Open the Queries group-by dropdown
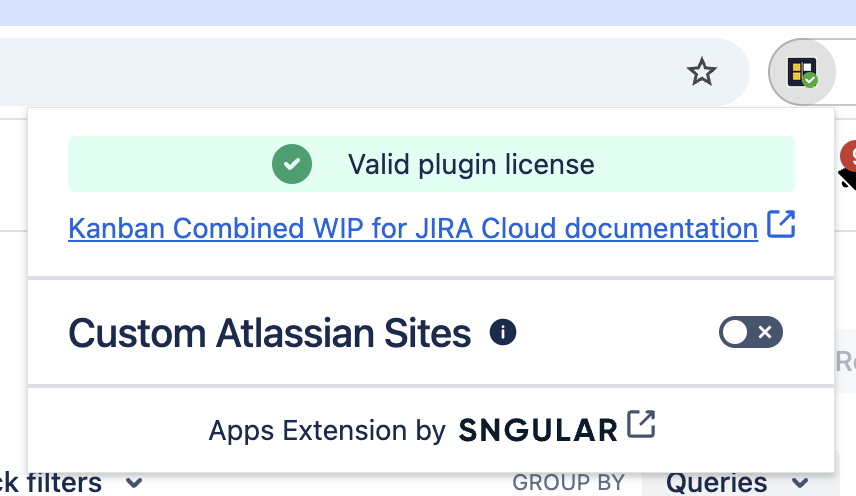Viewport: 856px width, 496px height. 738,483
